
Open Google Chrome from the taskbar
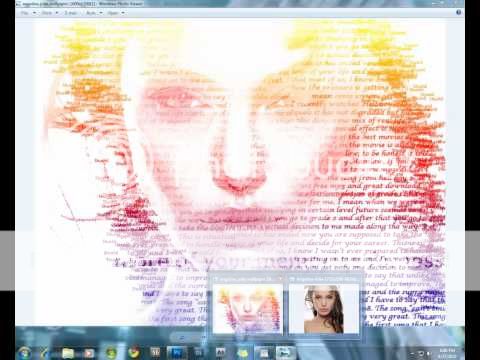pos(134,353)
